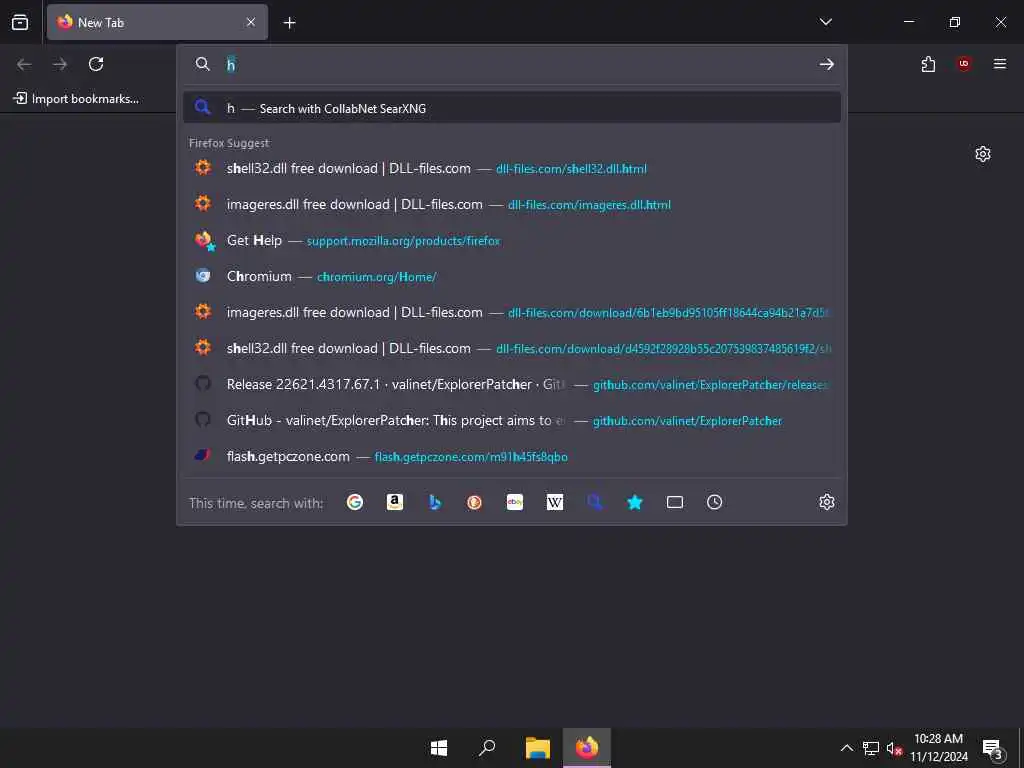Open File Explorer from taskbar

pyautogui.click(x=537, y=748)
